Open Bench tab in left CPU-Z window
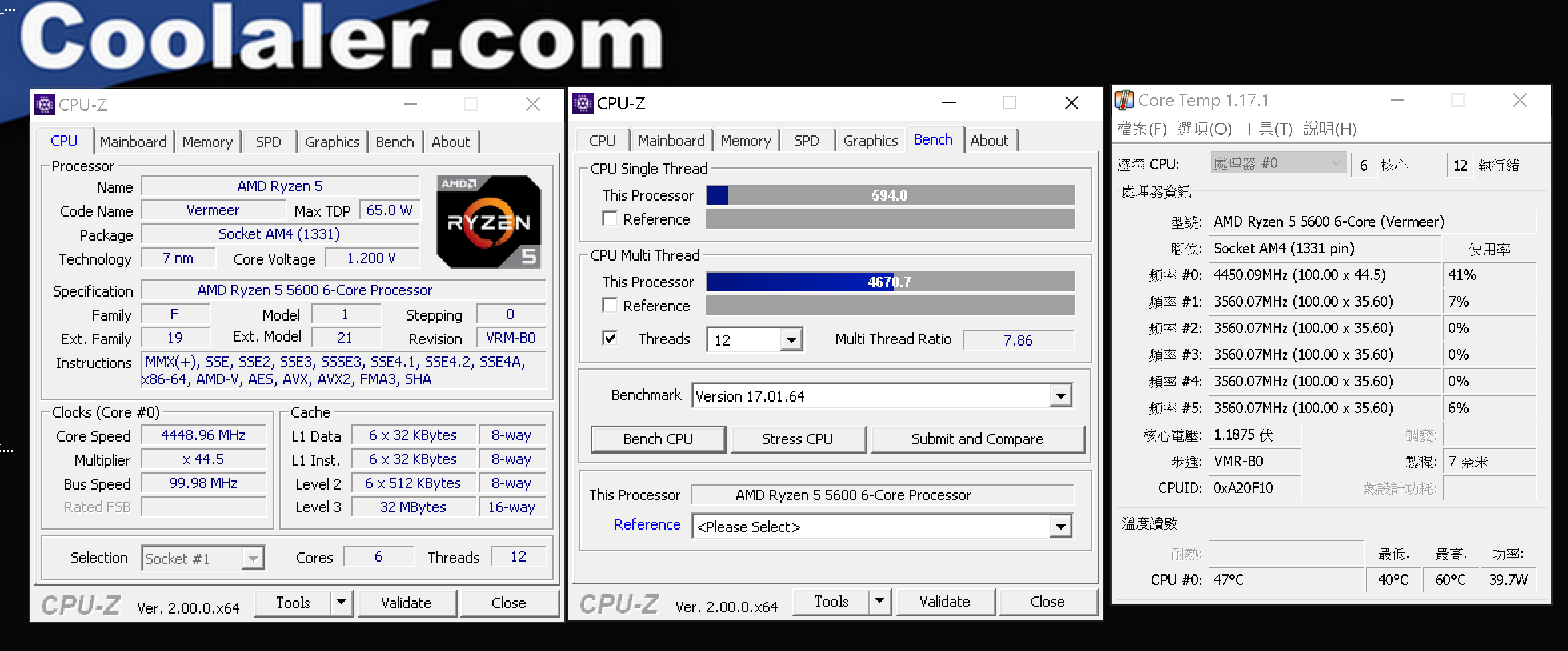This screenshot has width=1568, height=651. [x=394, y=142]
